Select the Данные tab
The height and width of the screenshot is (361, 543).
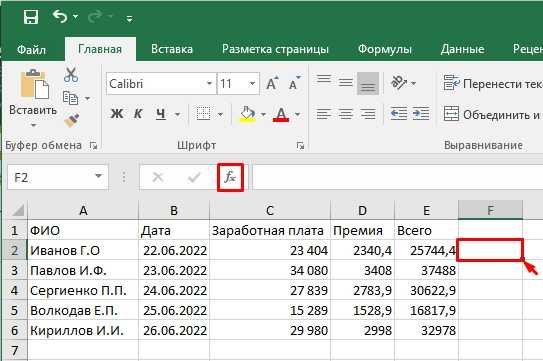click(462, 49)
